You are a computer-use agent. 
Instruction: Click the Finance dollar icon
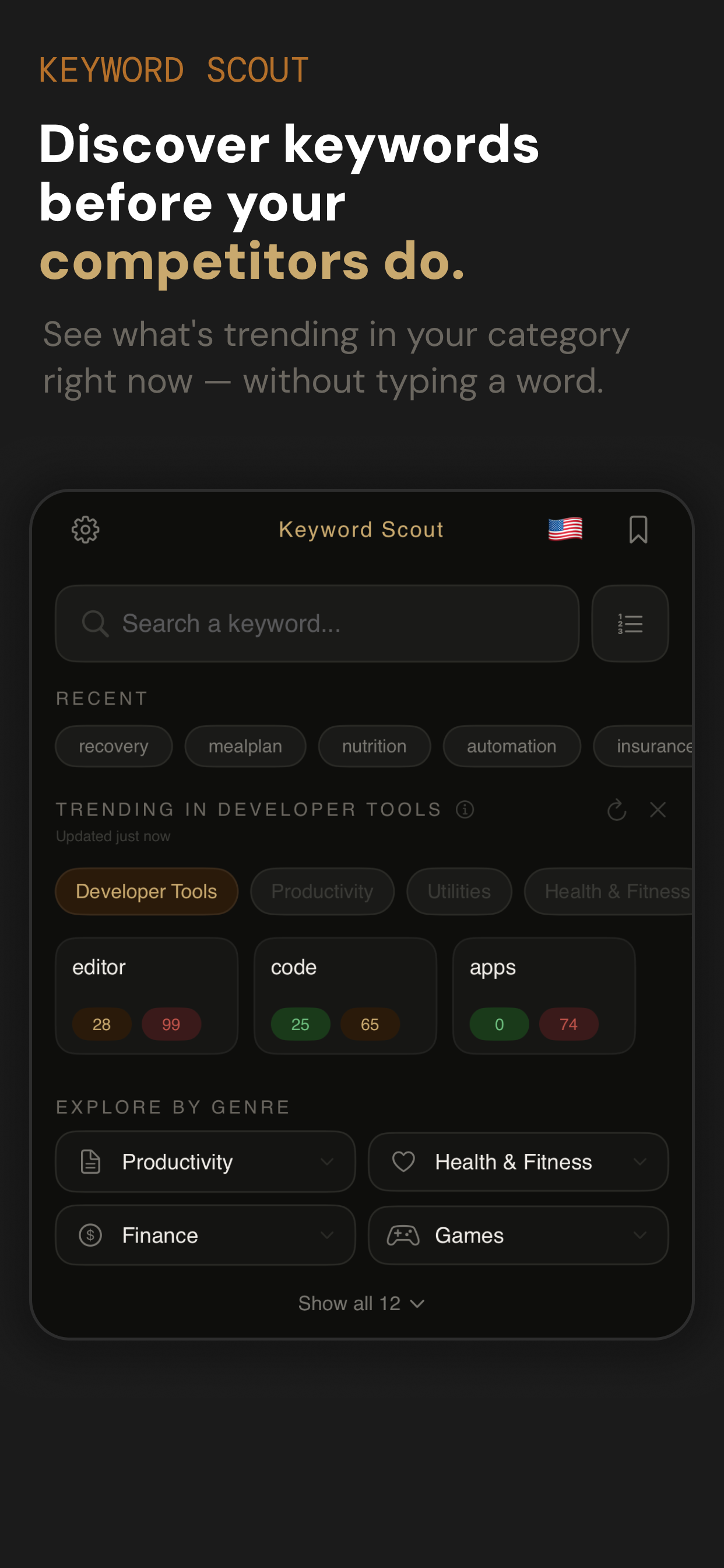pos(90,1235)
